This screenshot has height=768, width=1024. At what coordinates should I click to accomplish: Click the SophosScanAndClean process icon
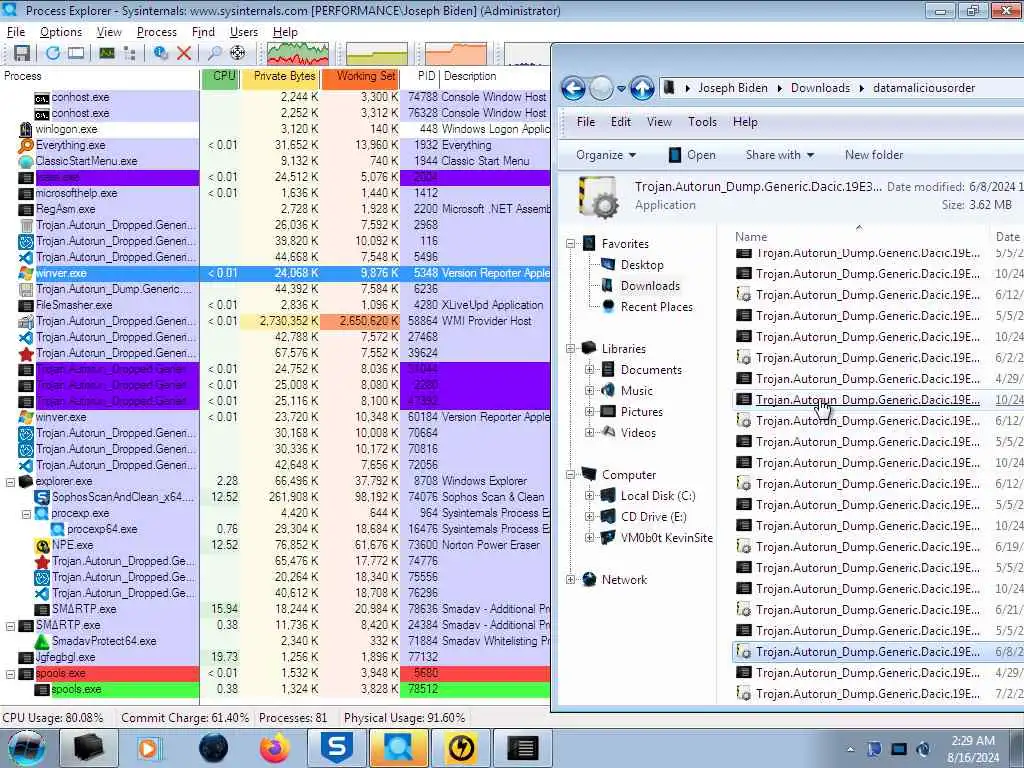tap(42, 497)
